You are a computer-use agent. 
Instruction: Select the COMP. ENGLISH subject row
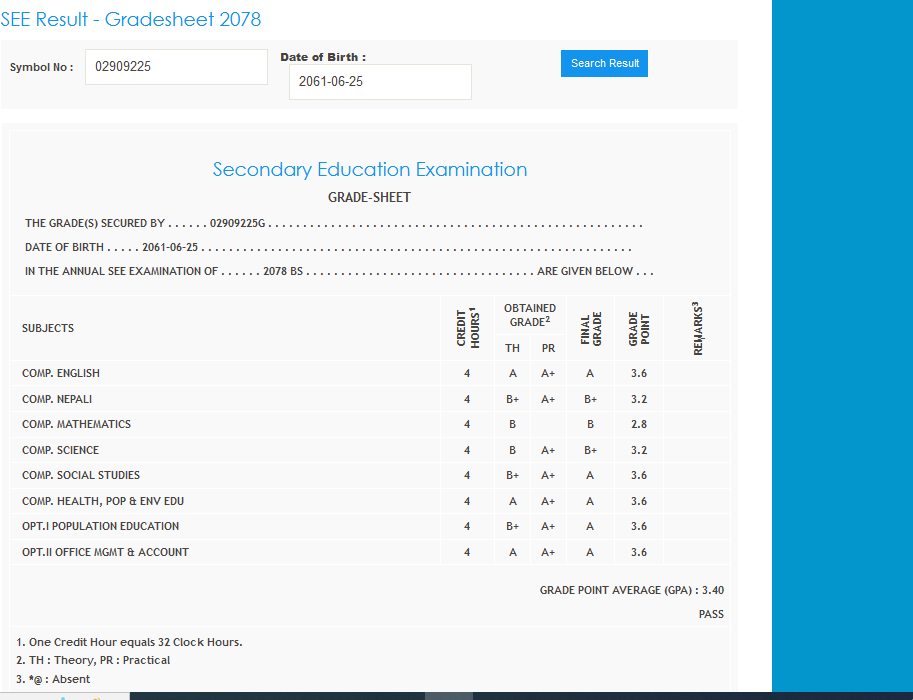61,373
